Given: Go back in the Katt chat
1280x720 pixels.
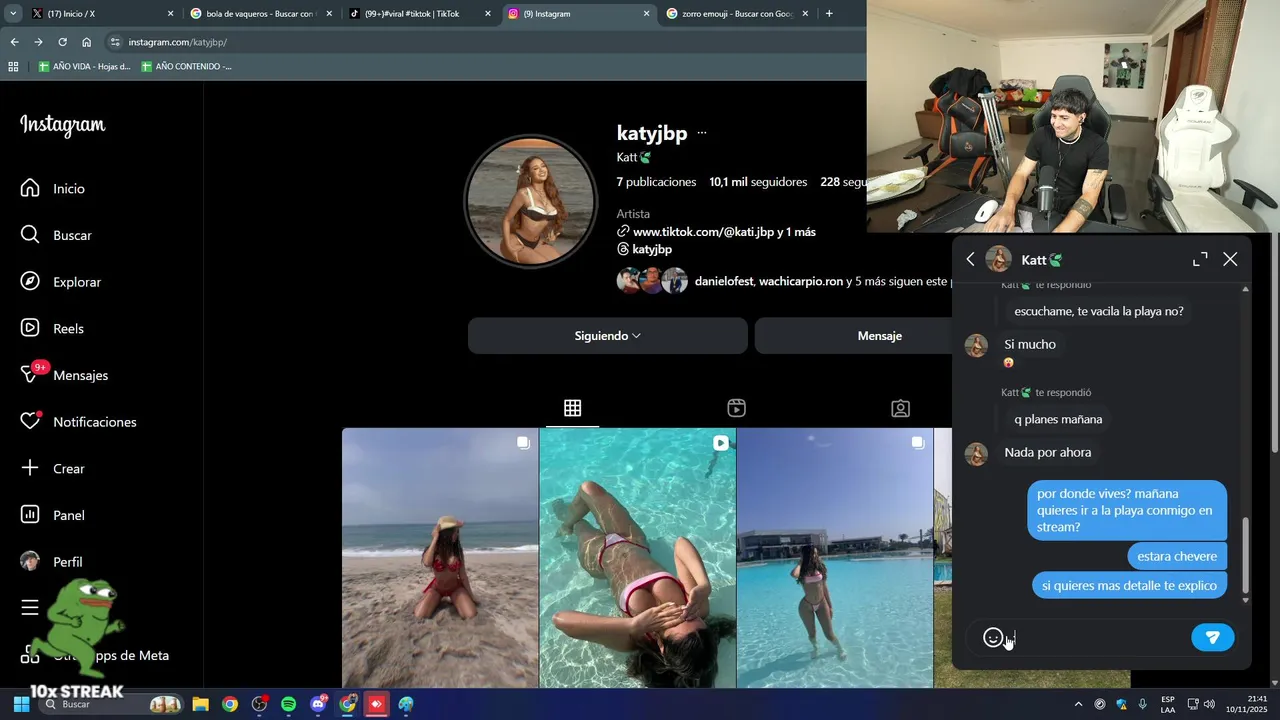Looking at the screenshot, I should 970,259.
